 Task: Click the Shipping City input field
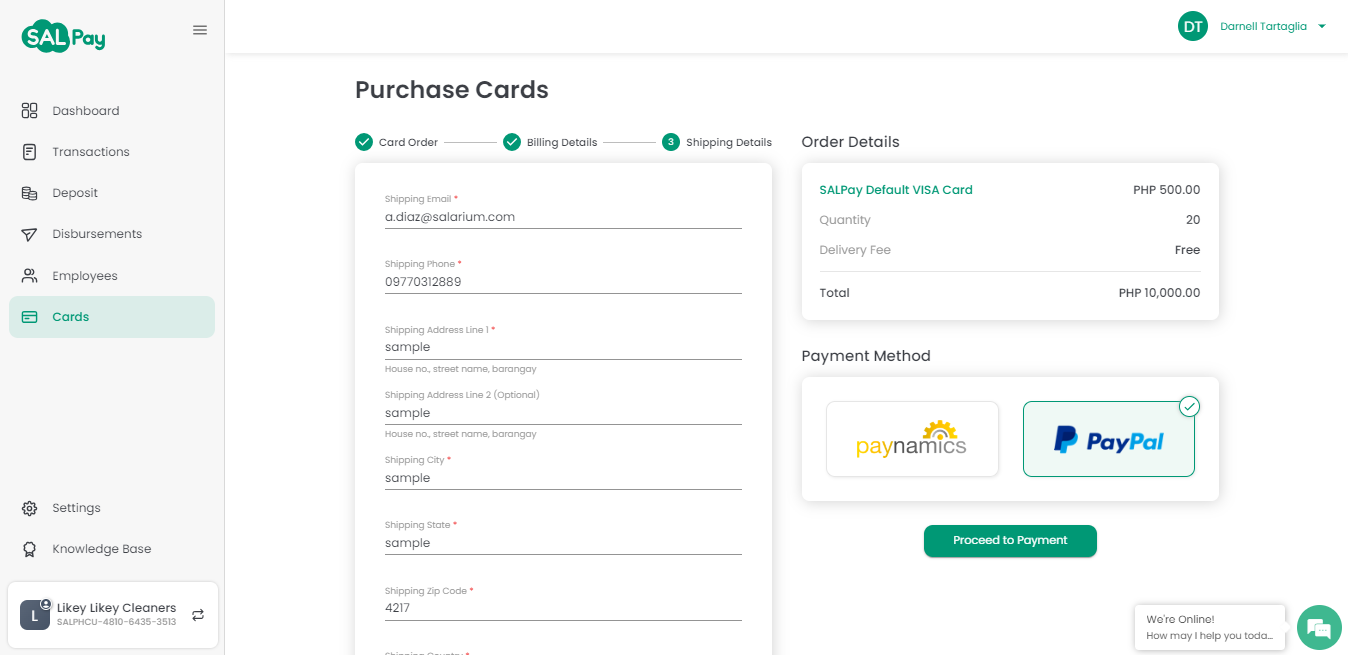[563, 478]
